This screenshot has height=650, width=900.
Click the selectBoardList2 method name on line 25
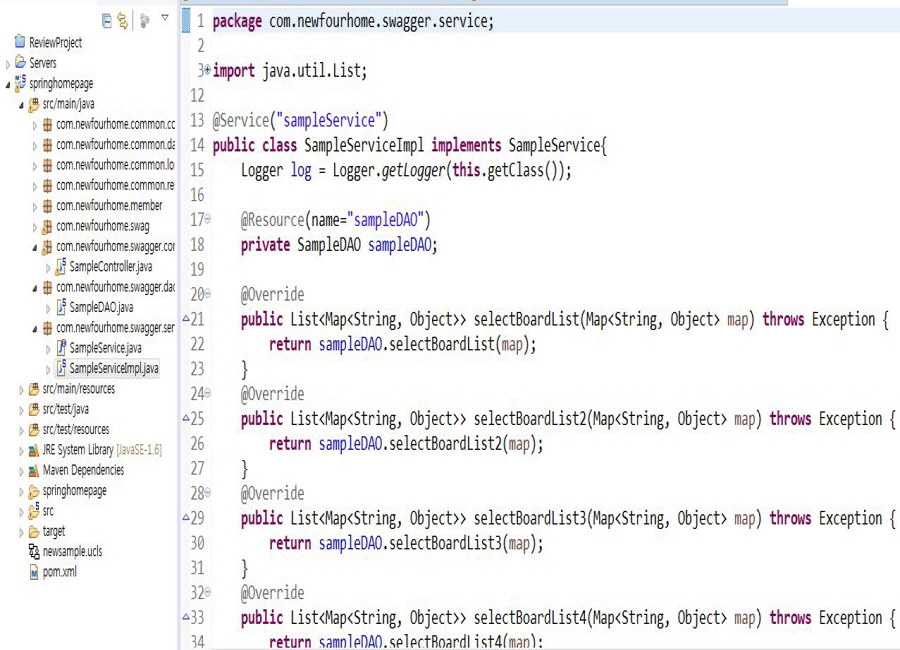coord(530,419)
